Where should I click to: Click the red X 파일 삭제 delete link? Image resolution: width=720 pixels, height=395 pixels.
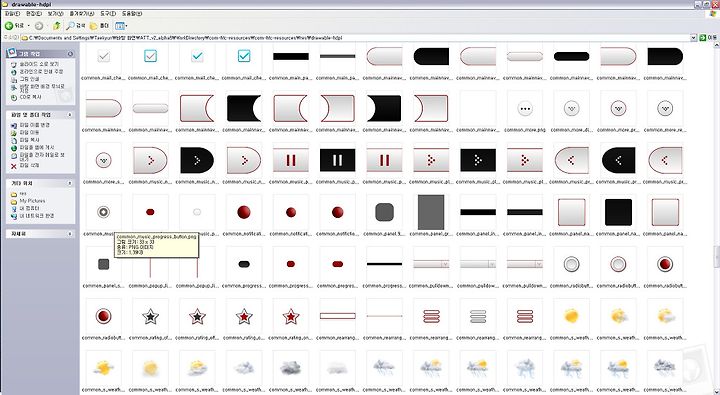[x=25, y=166]
